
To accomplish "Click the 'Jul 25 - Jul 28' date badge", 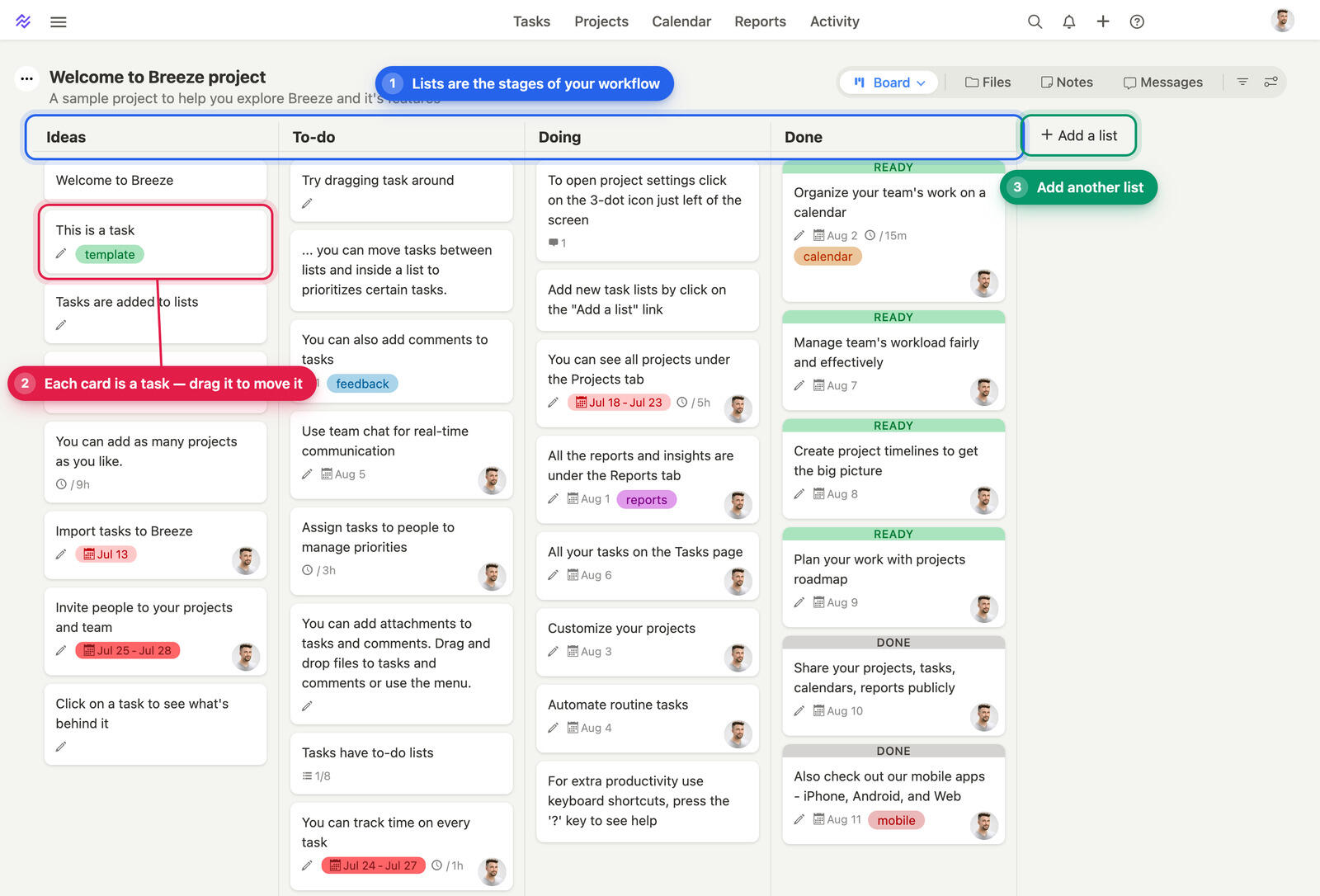I will point(127,650).
